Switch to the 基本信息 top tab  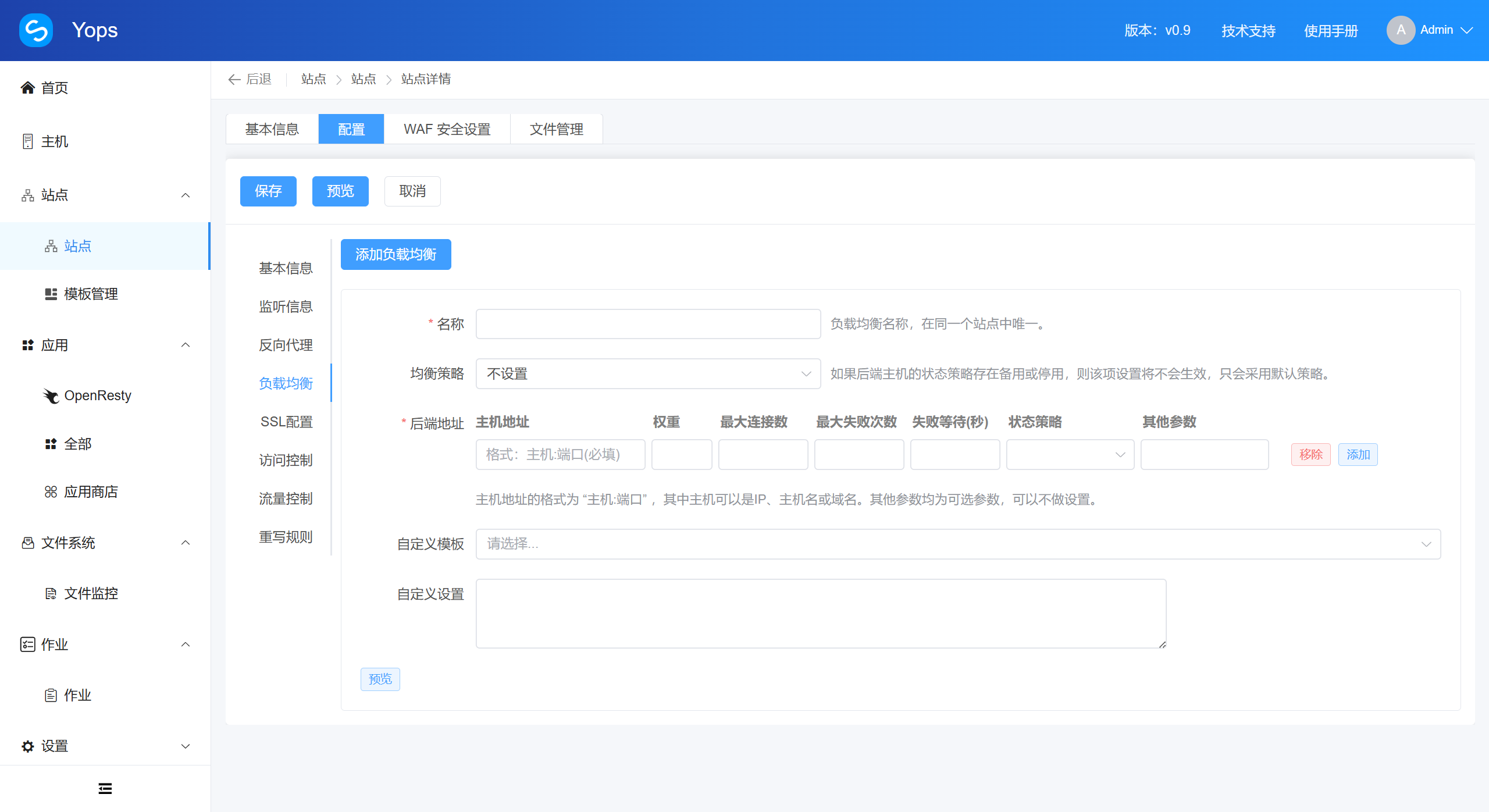(x=272, y=129)
